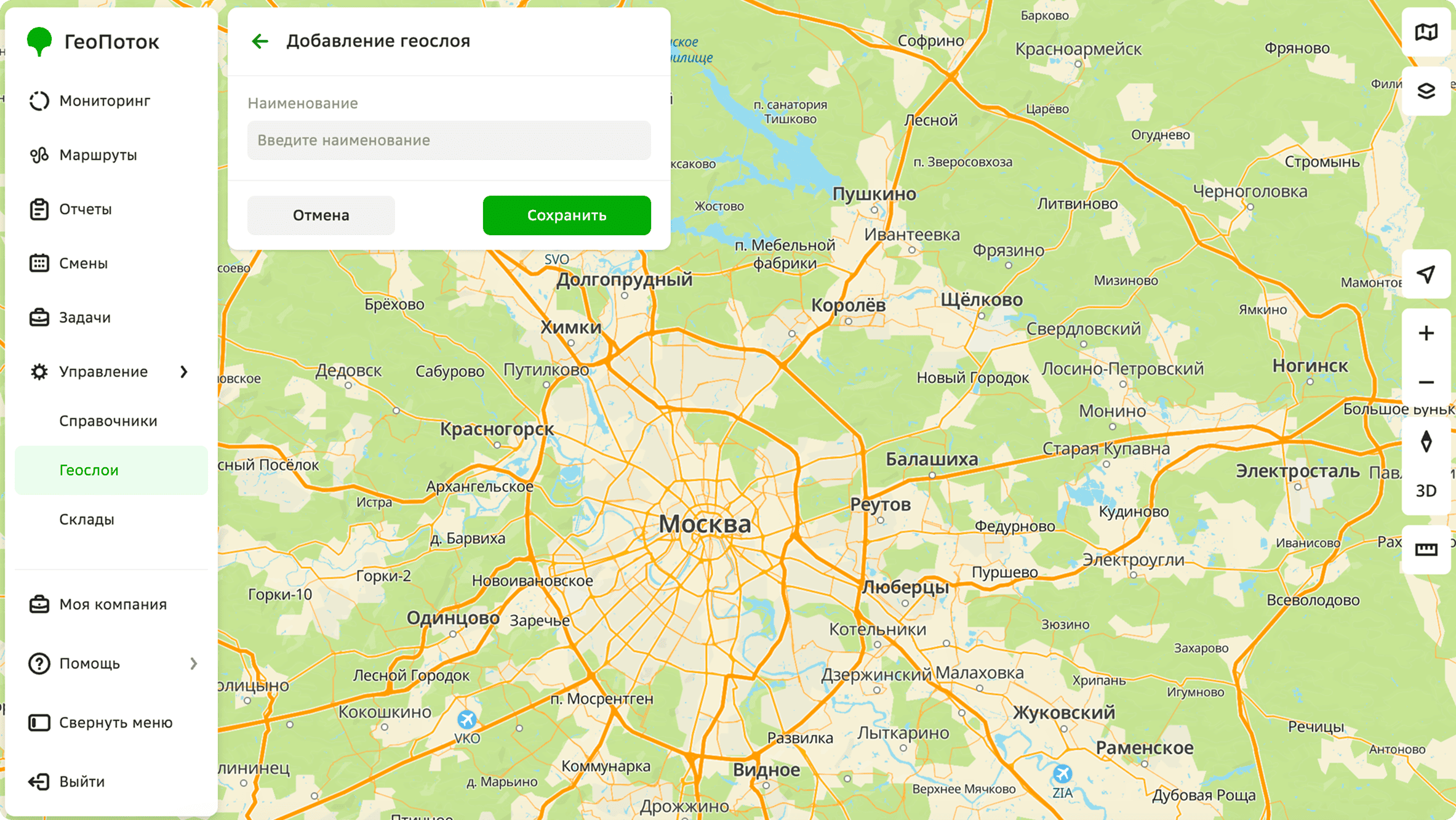The width and height of the screenshot is (1456, 820).
Task: Open the map type icon at top right
Action: (1426, 32)
